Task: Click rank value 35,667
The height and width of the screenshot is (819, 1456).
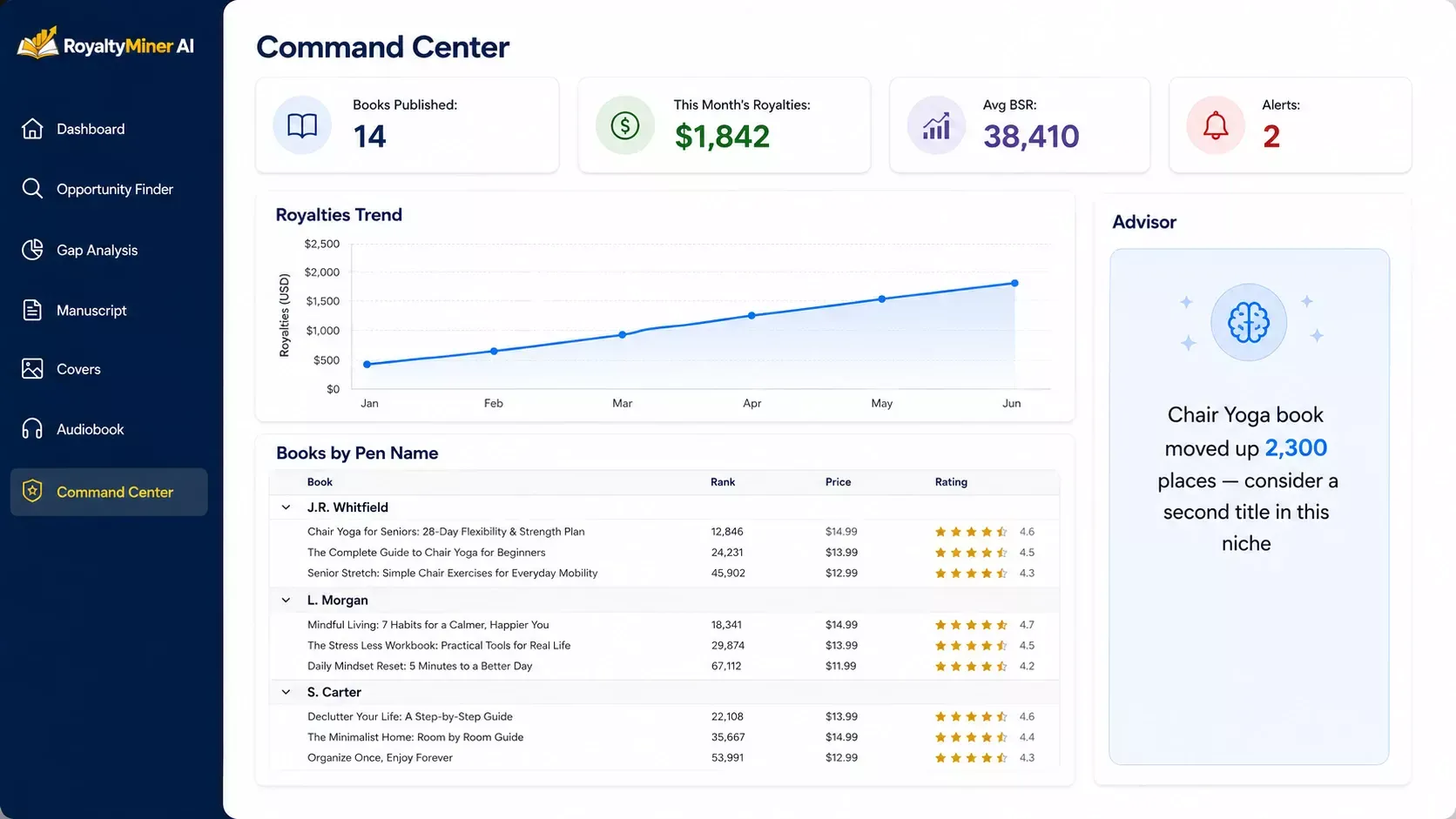Action: click(728, 737)
